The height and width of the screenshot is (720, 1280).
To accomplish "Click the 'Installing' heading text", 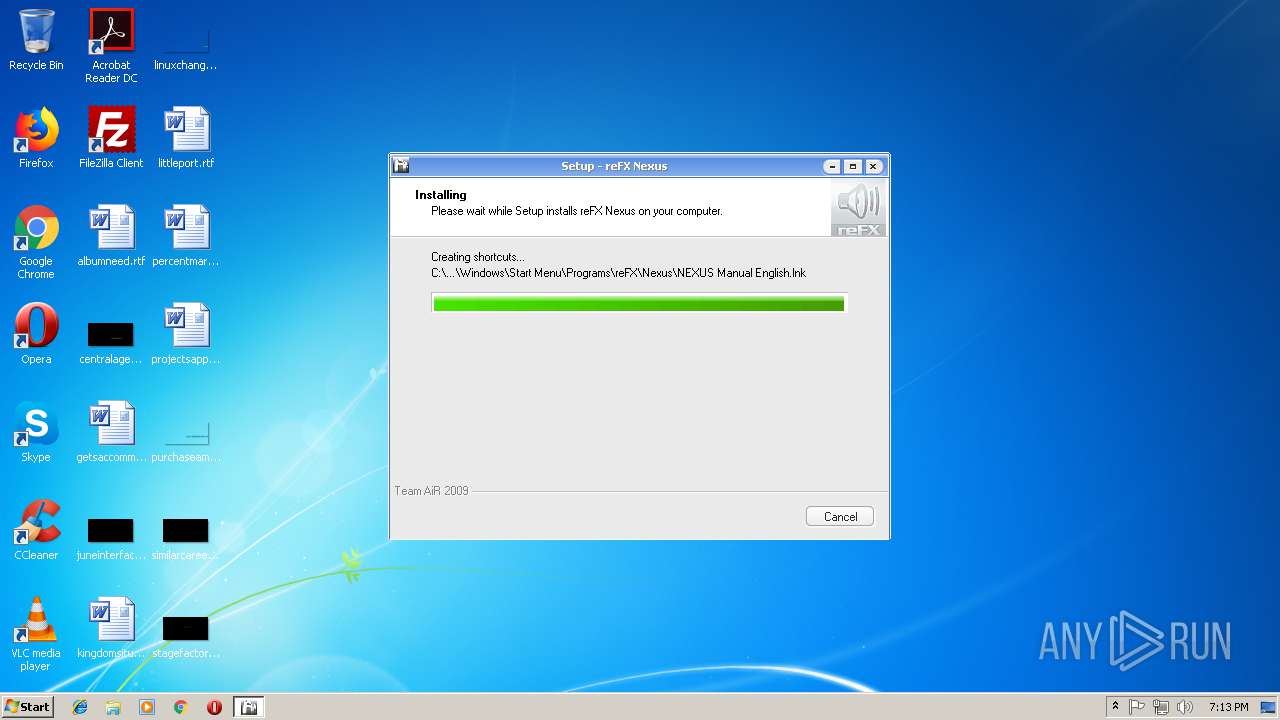I will (x=441, y=195).
